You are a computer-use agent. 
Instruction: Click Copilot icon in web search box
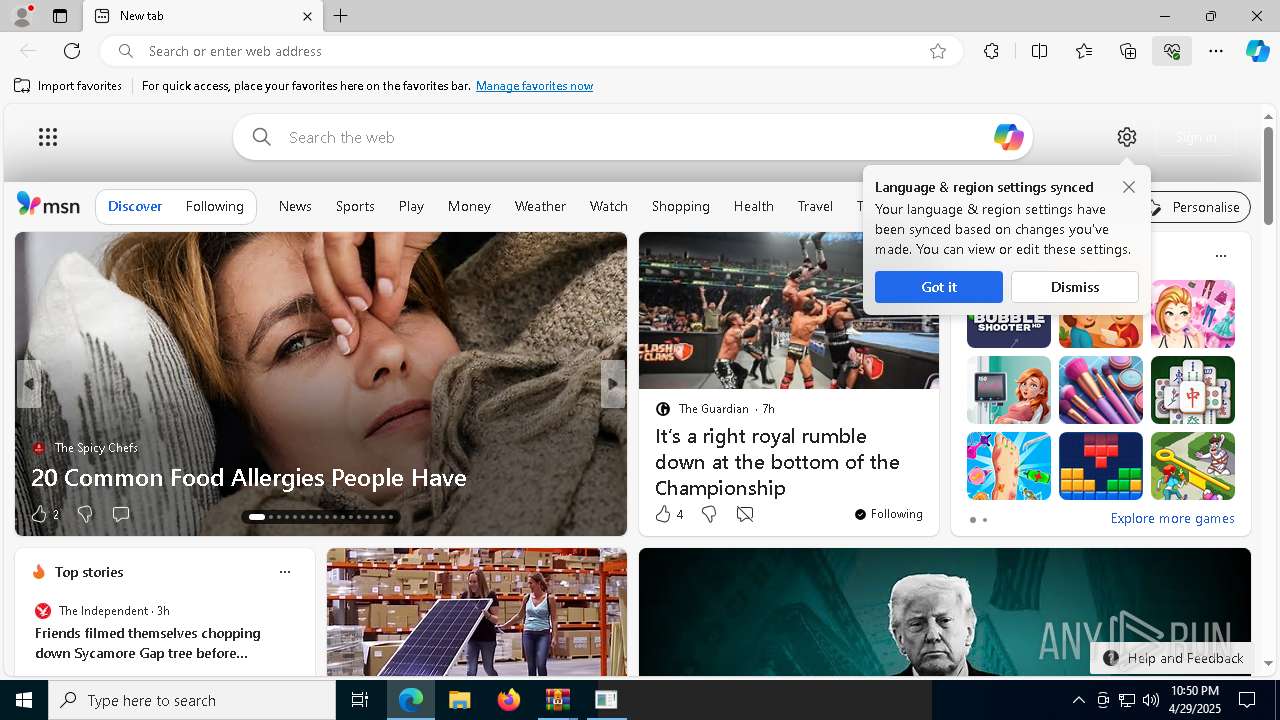click(1008, 137)
